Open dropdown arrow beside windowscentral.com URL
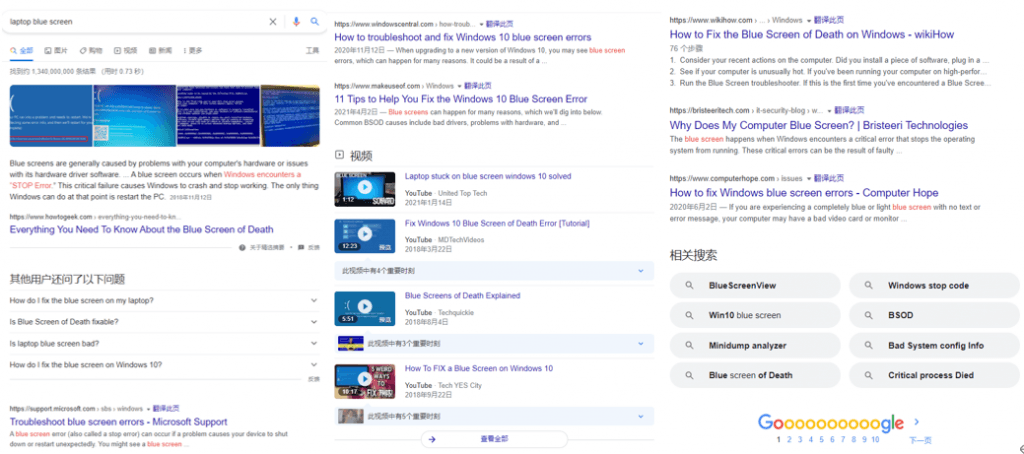 [x=481, y=24]
